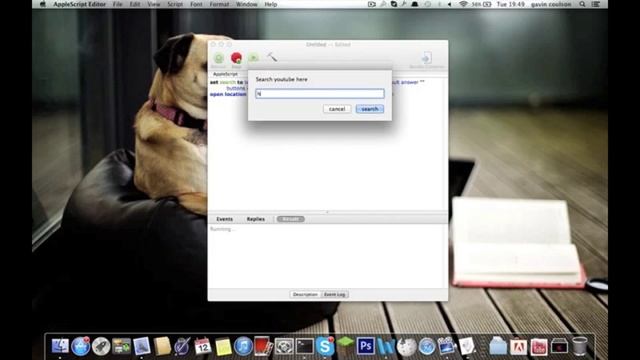The height and width of the screenshot is (360, 640).
Task: Open Stickies yellow note icon in Dock
Action: point(223,347)
